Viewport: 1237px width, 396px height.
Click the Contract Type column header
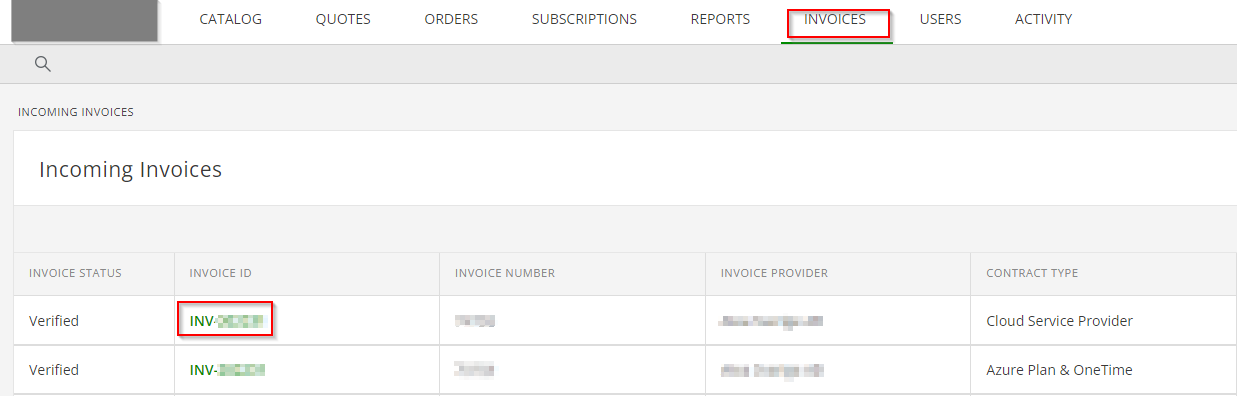[1032, 273]
